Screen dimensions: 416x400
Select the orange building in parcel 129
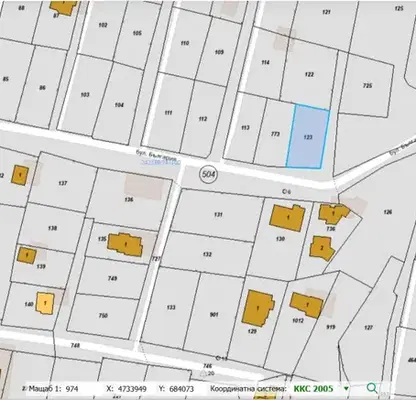258,308
